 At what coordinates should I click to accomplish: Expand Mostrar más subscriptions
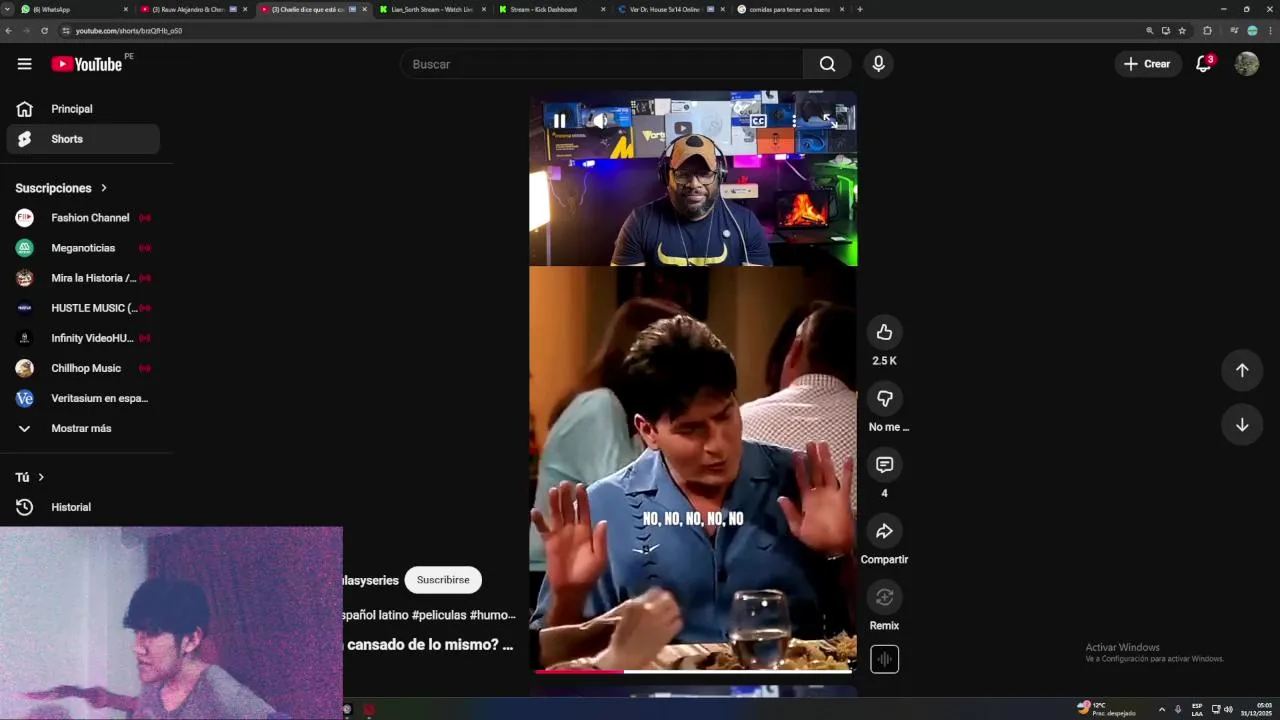83,428
